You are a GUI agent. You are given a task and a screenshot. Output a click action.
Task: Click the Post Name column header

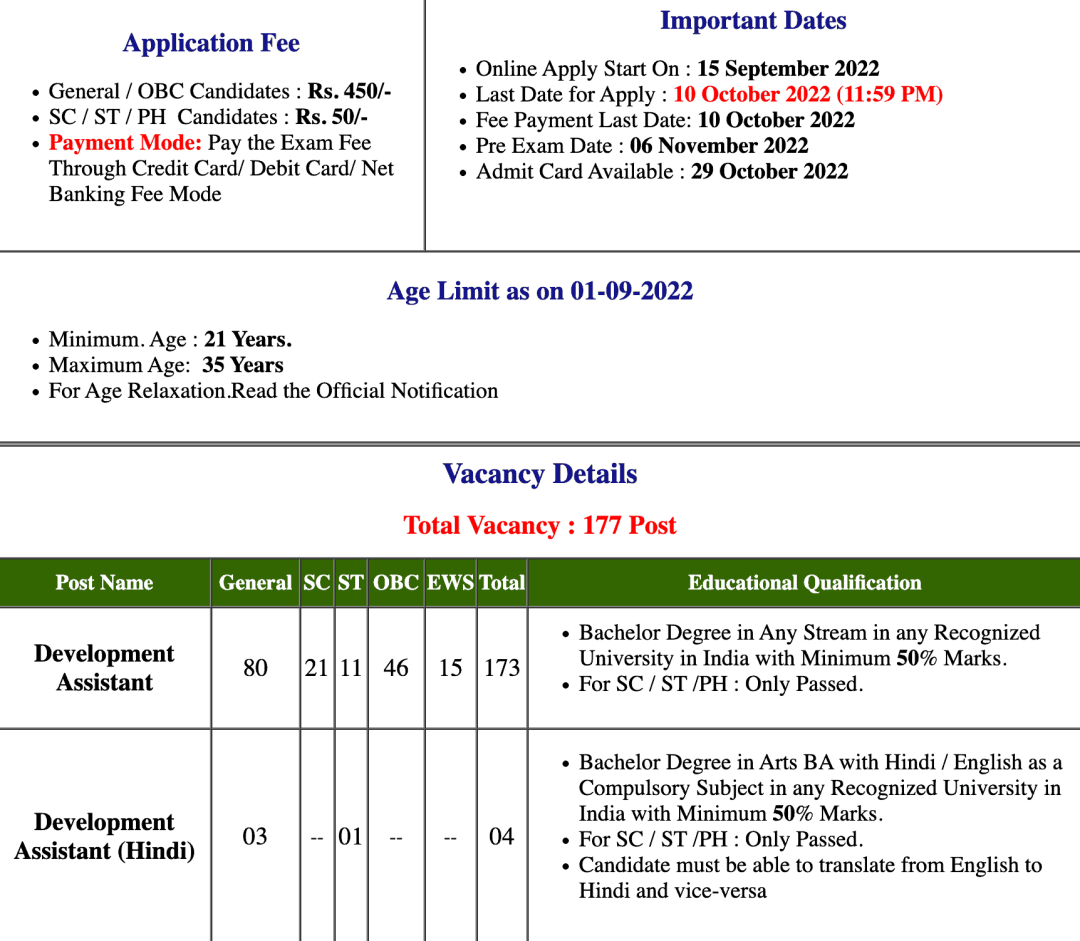click(104, 583)
